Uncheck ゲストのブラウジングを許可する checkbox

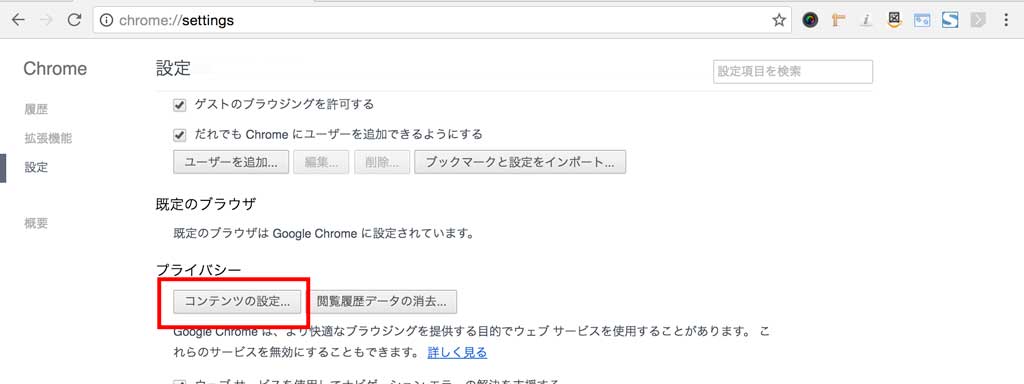[x=180, y=104]
